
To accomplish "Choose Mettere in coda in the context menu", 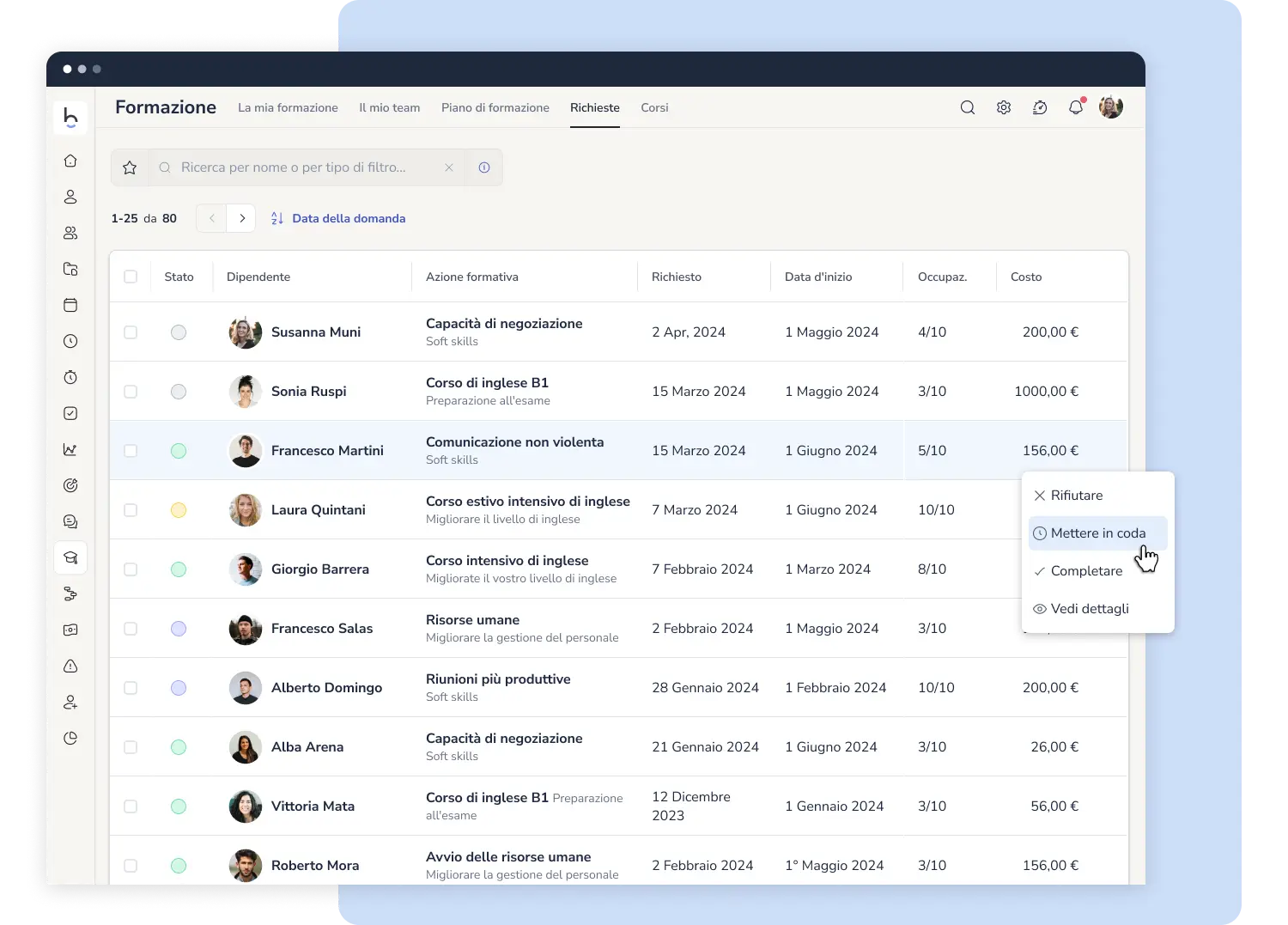I will [x=1097, y=533].
